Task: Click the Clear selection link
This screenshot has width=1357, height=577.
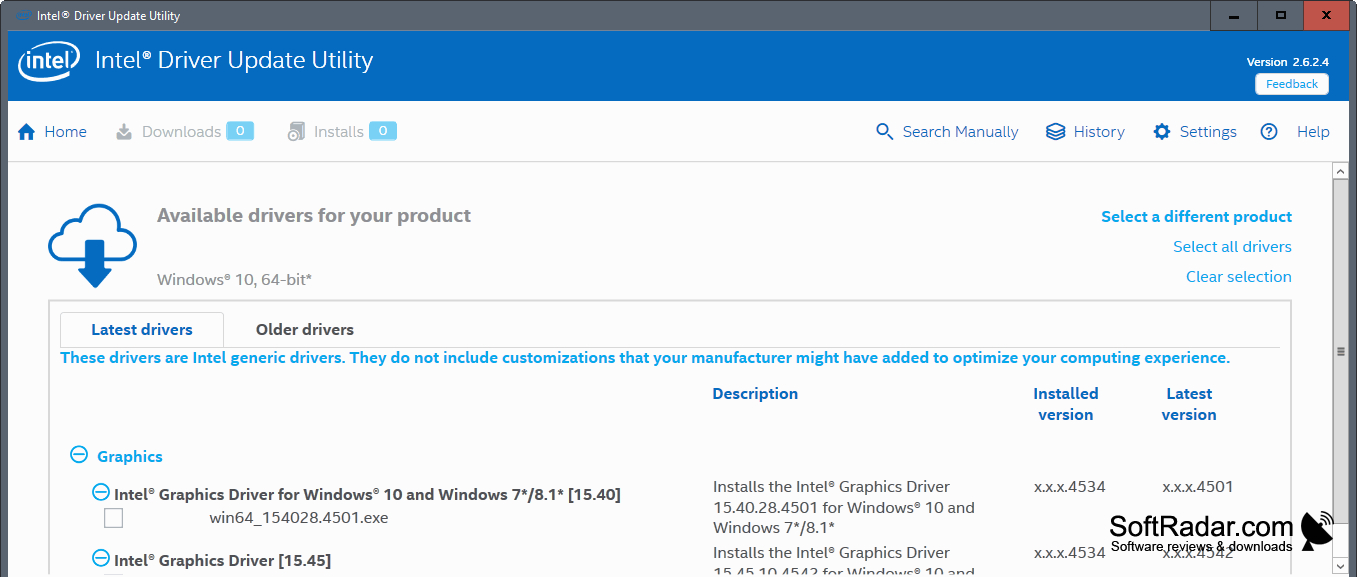Action: click(x=1238, y=277)
